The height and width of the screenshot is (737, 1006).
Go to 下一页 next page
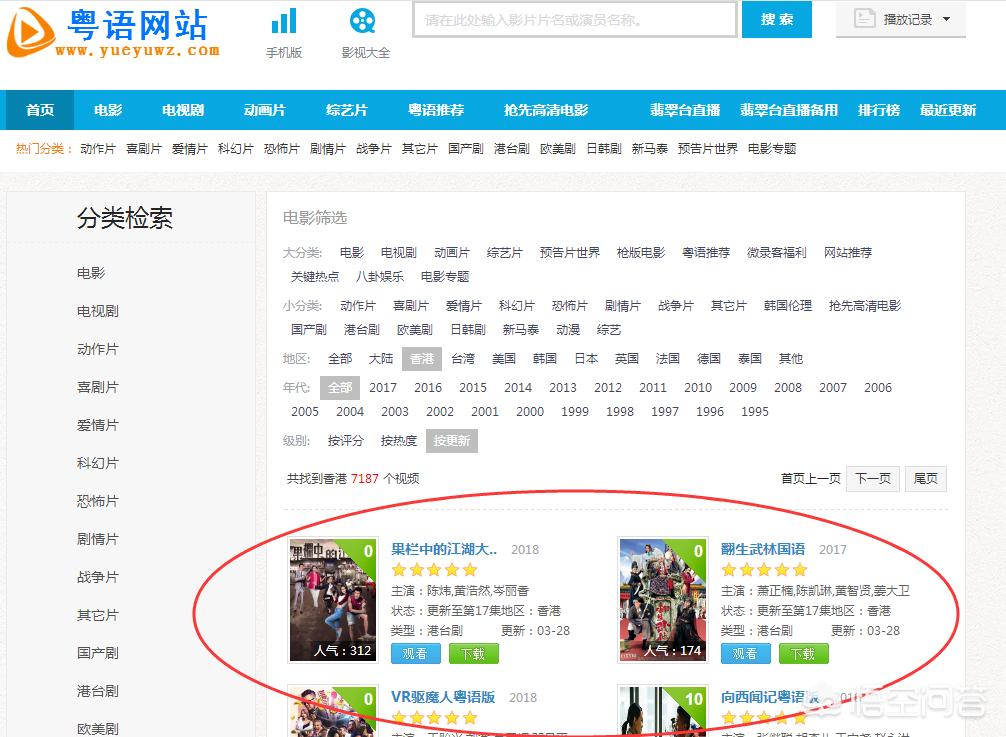point(873,479)
